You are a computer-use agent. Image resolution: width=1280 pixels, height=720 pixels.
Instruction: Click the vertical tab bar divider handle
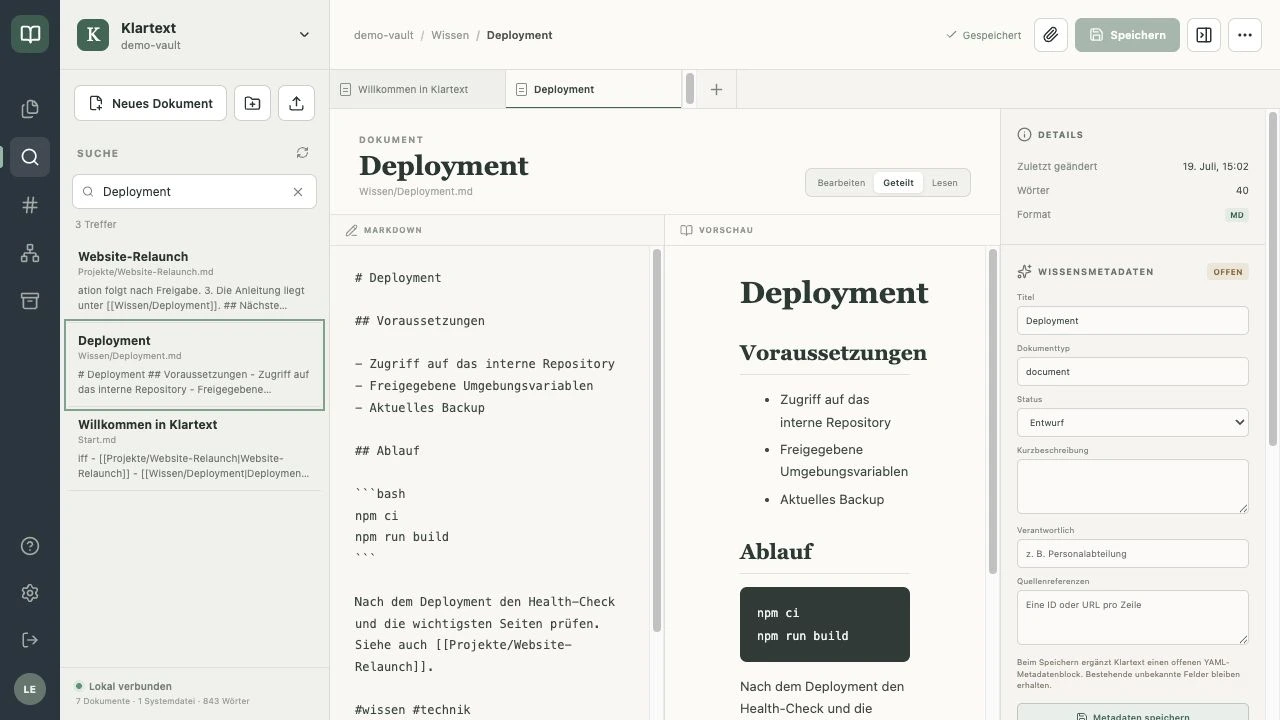(689, 88)
